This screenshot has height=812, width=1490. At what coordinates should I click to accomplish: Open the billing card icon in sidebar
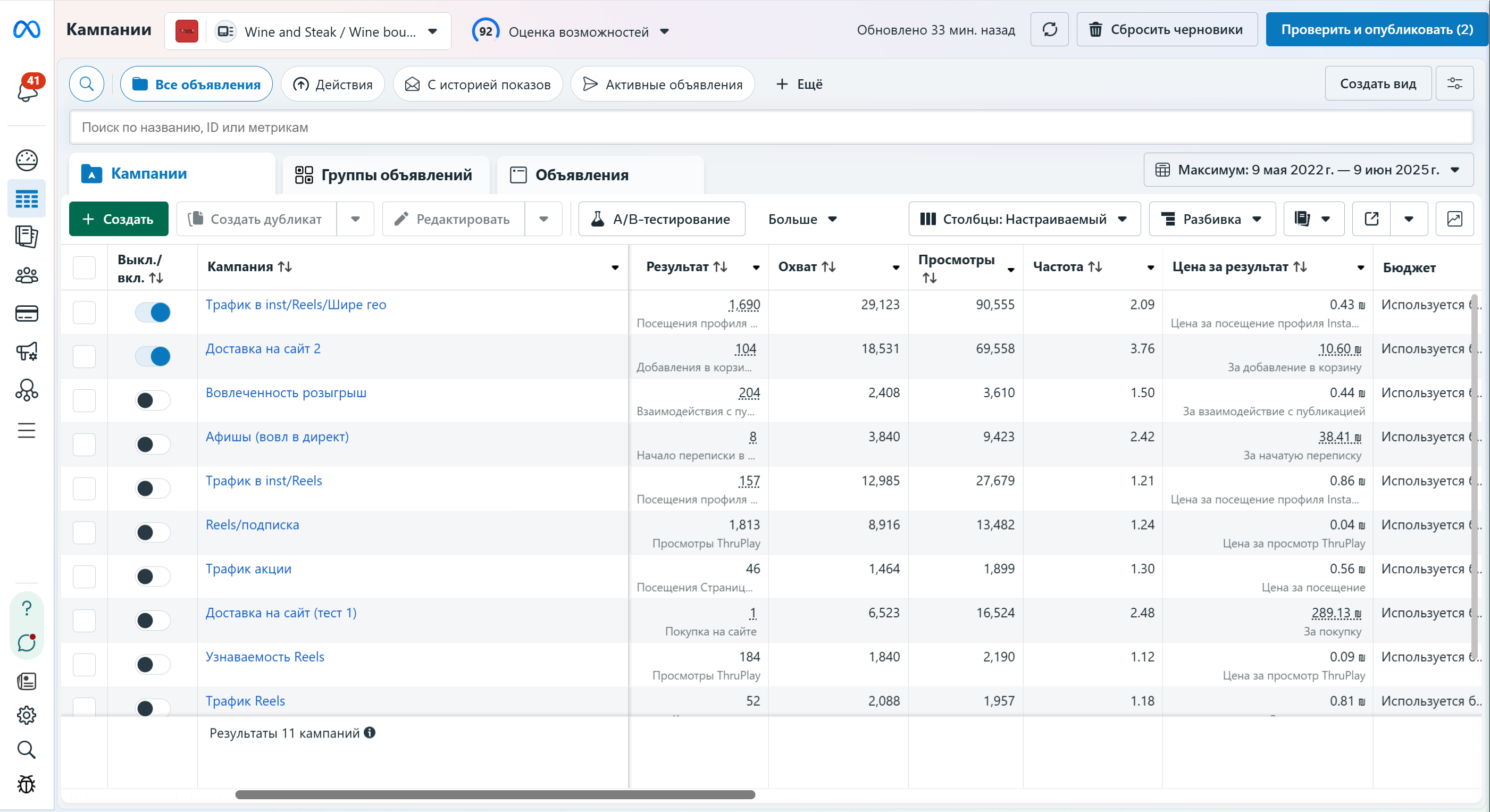[27, 313]
